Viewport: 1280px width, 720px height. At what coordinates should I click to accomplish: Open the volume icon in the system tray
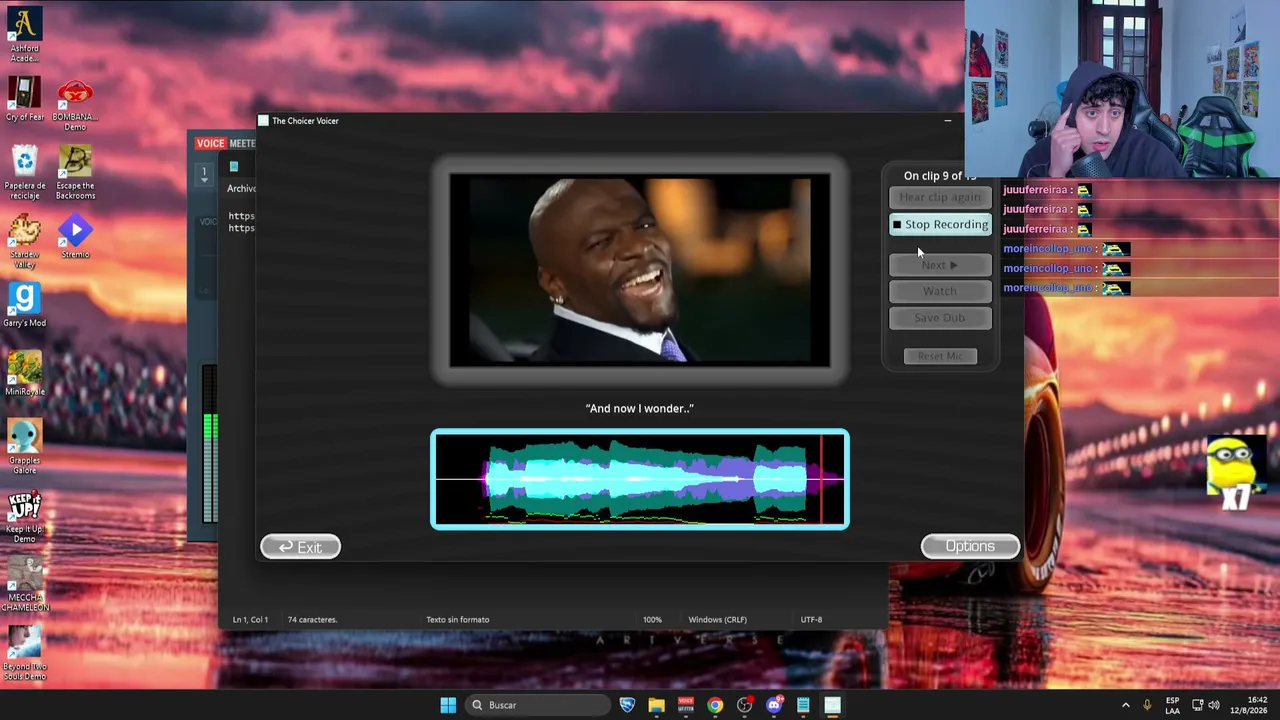1214,705
